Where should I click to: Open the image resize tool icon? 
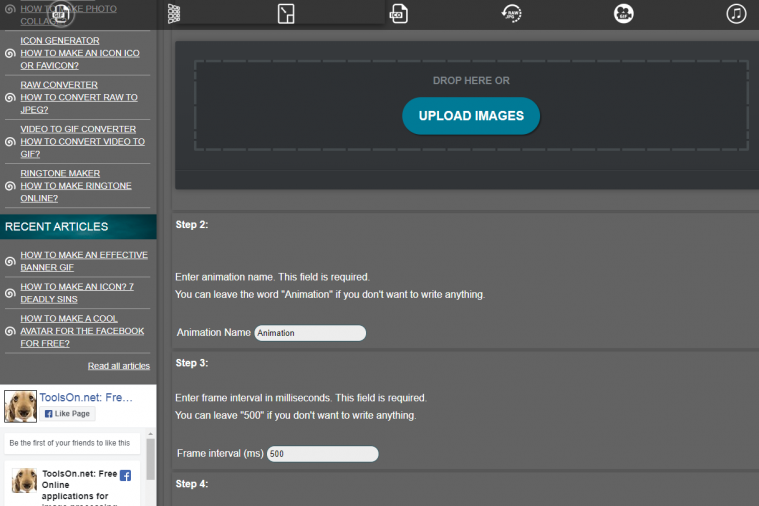pos(286,14)
